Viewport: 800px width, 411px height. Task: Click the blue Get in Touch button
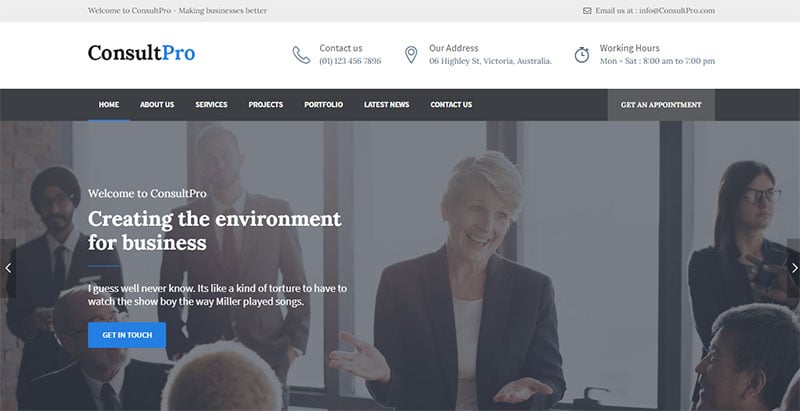(127, 335)
